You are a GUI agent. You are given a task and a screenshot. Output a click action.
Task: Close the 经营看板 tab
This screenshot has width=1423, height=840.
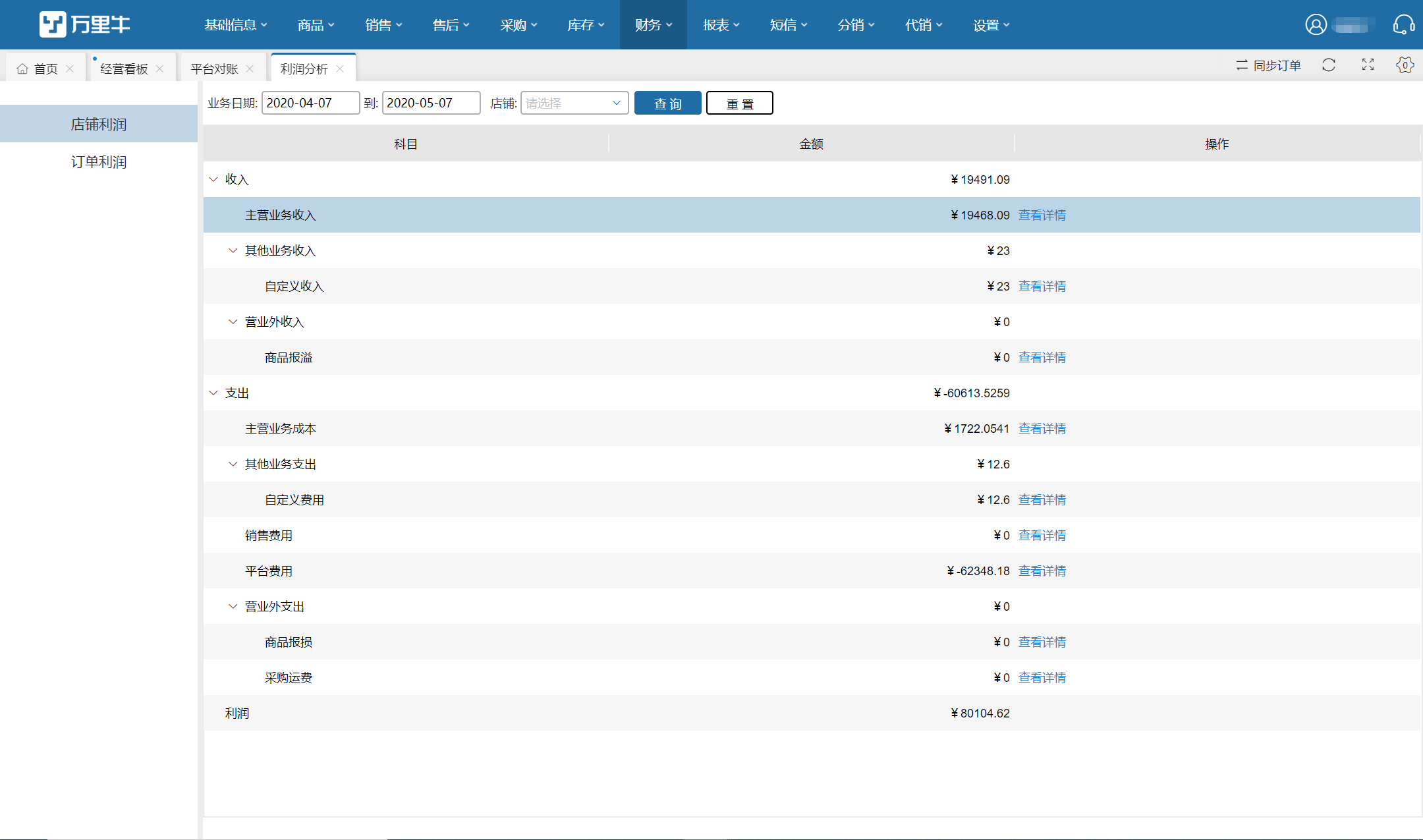pyautogui.click(x=159, y=69)
